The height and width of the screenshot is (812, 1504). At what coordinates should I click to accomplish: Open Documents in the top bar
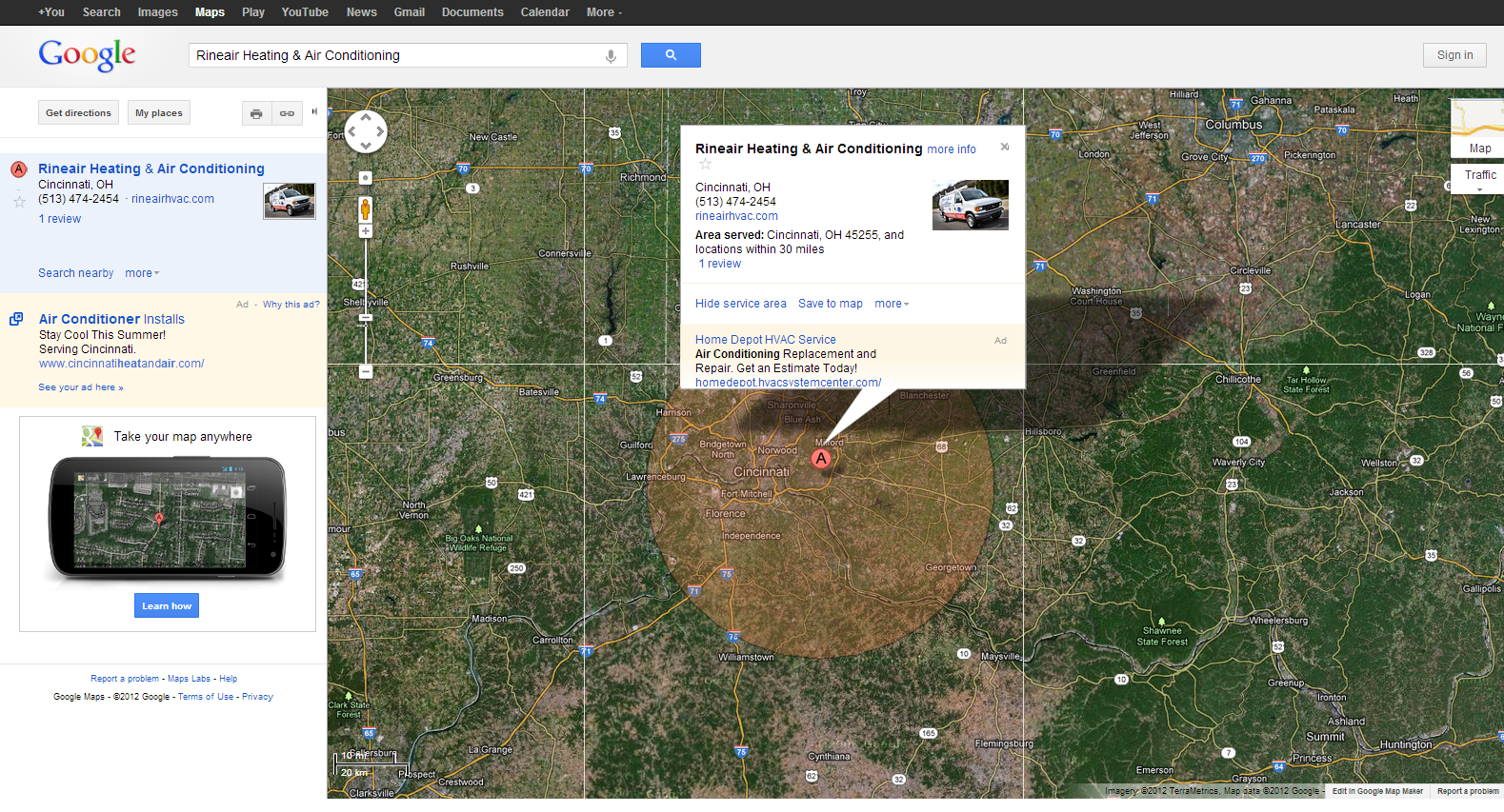[472, 12]
